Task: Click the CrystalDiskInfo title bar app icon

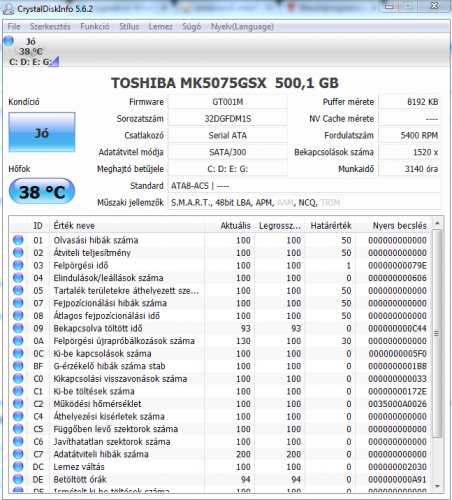Action: [x=8, y=9]
